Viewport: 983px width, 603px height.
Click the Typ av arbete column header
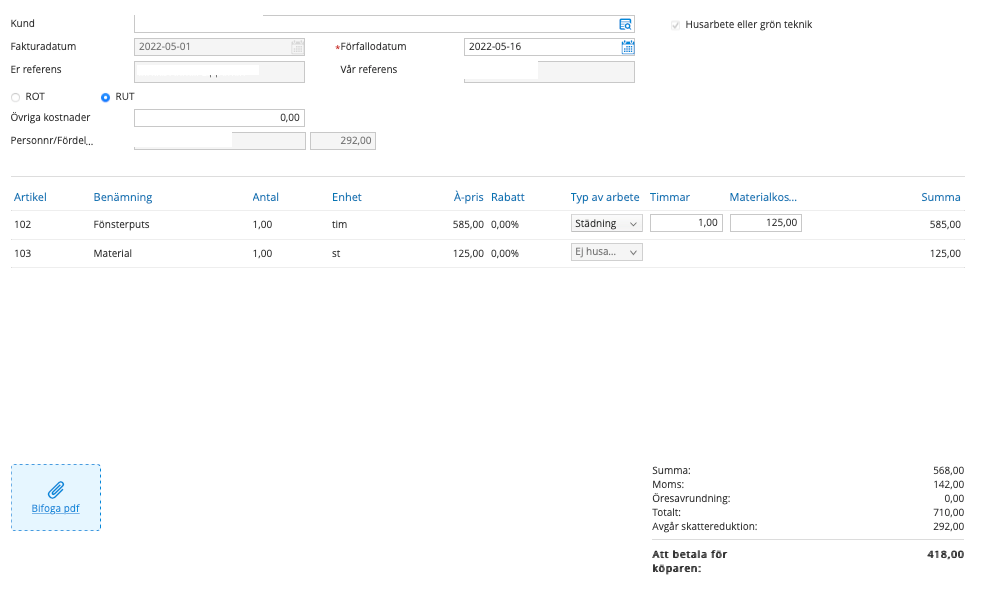click(604, 197)
